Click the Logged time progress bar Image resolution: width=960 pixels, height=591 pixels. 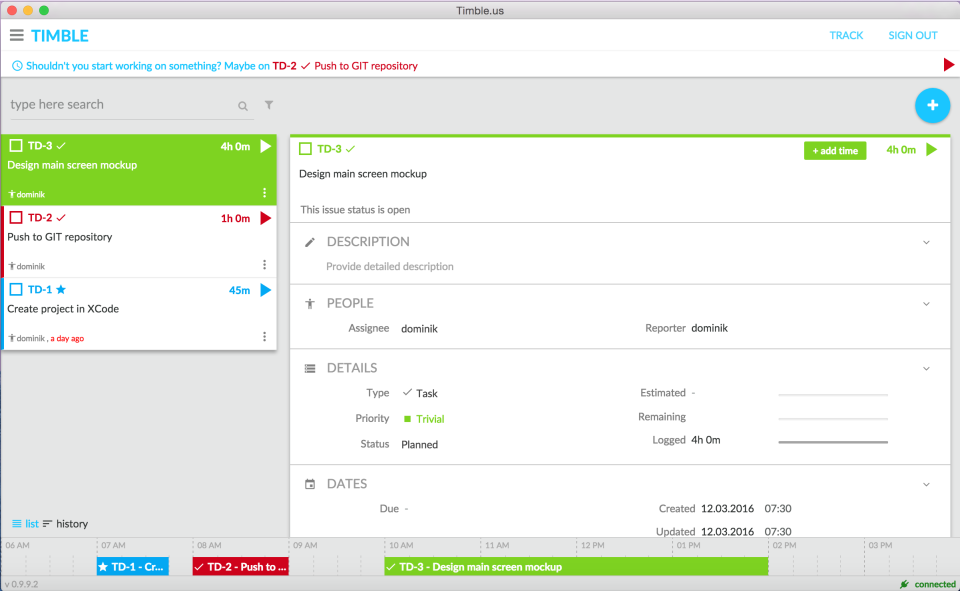click(833, 442)
